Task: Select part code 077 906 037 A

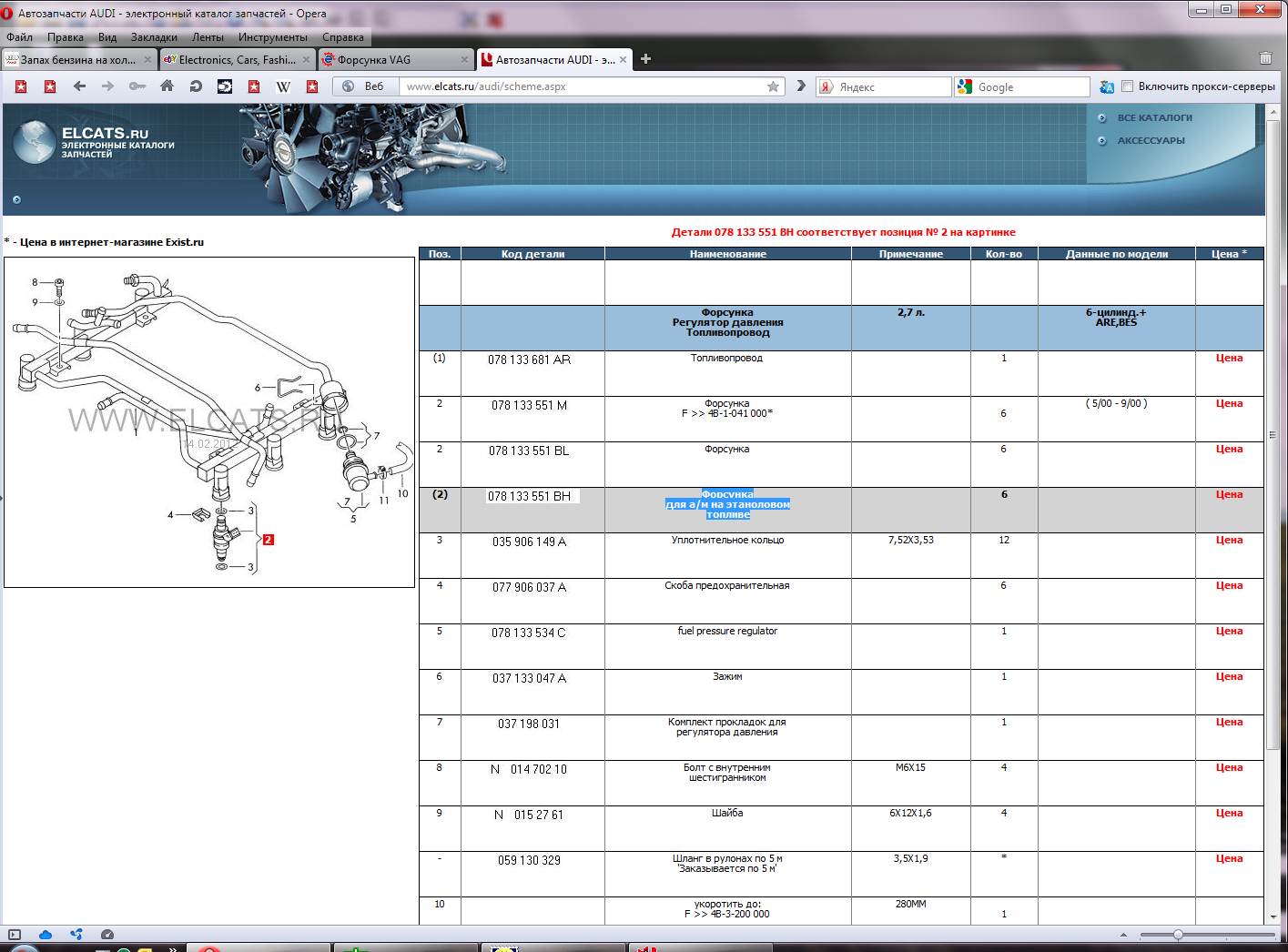Action: 529,587
